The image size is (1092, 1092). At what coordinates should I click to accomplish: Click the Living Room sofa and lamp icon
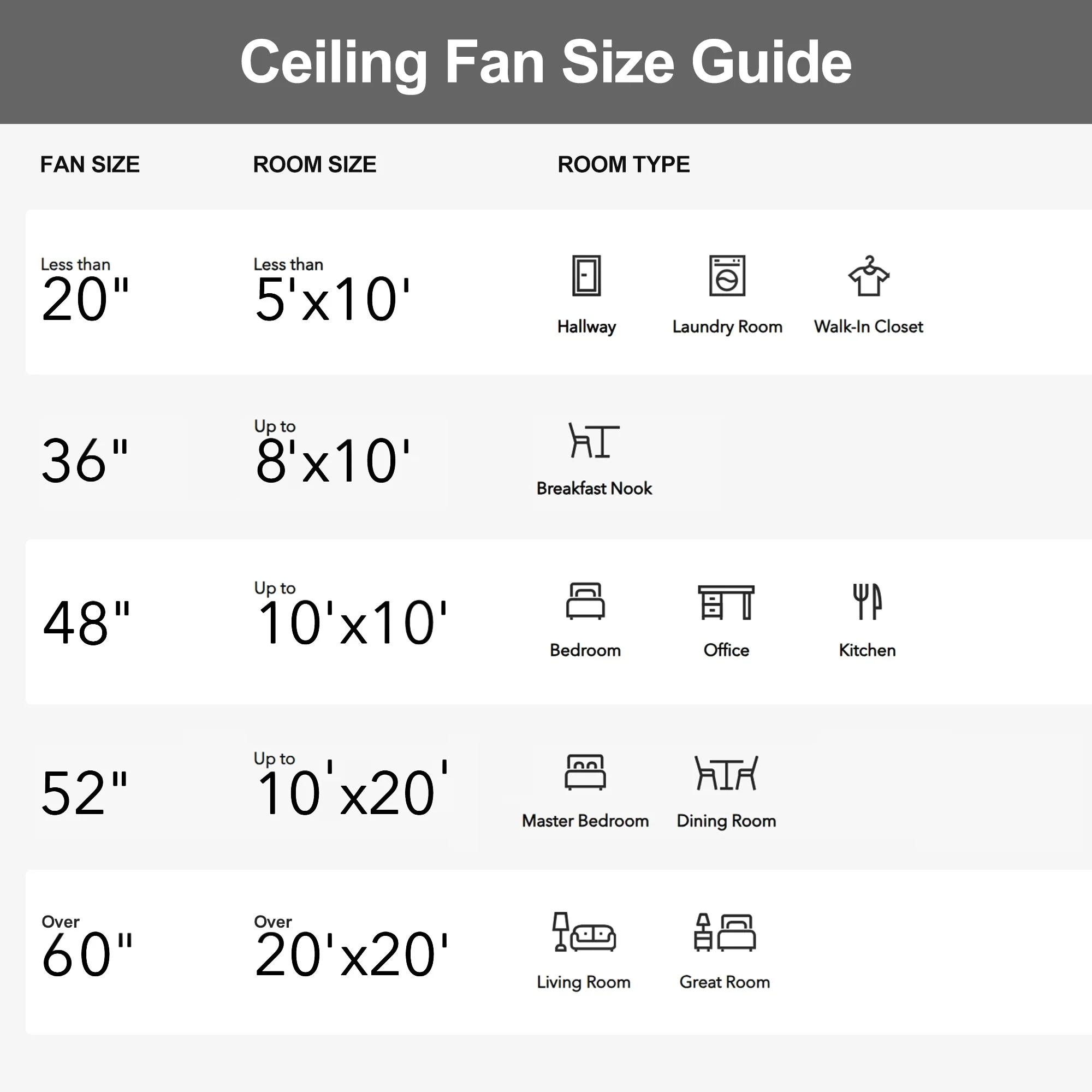tap(584, 932)
